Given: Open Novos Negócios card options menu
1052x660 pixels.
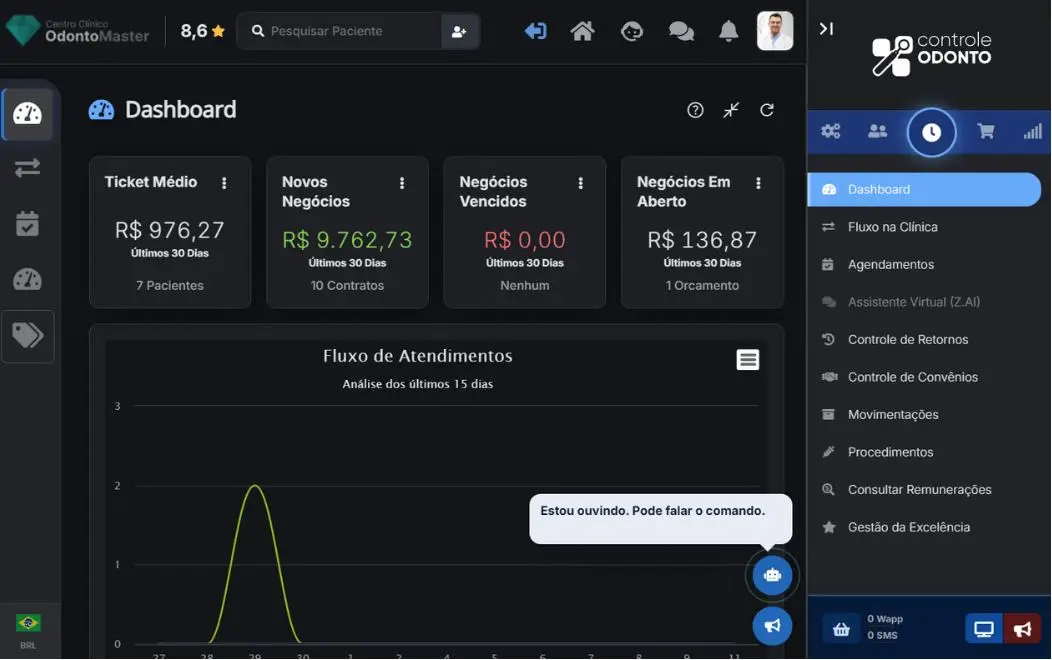Looking at the screenshot, I should pos(402,183).
